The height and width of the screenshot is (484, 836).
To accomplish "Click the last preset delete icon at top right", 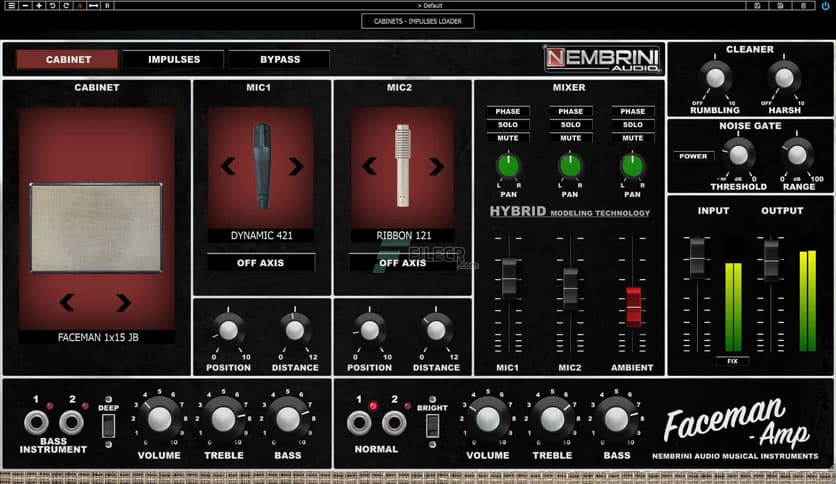I will click(803, 5).
